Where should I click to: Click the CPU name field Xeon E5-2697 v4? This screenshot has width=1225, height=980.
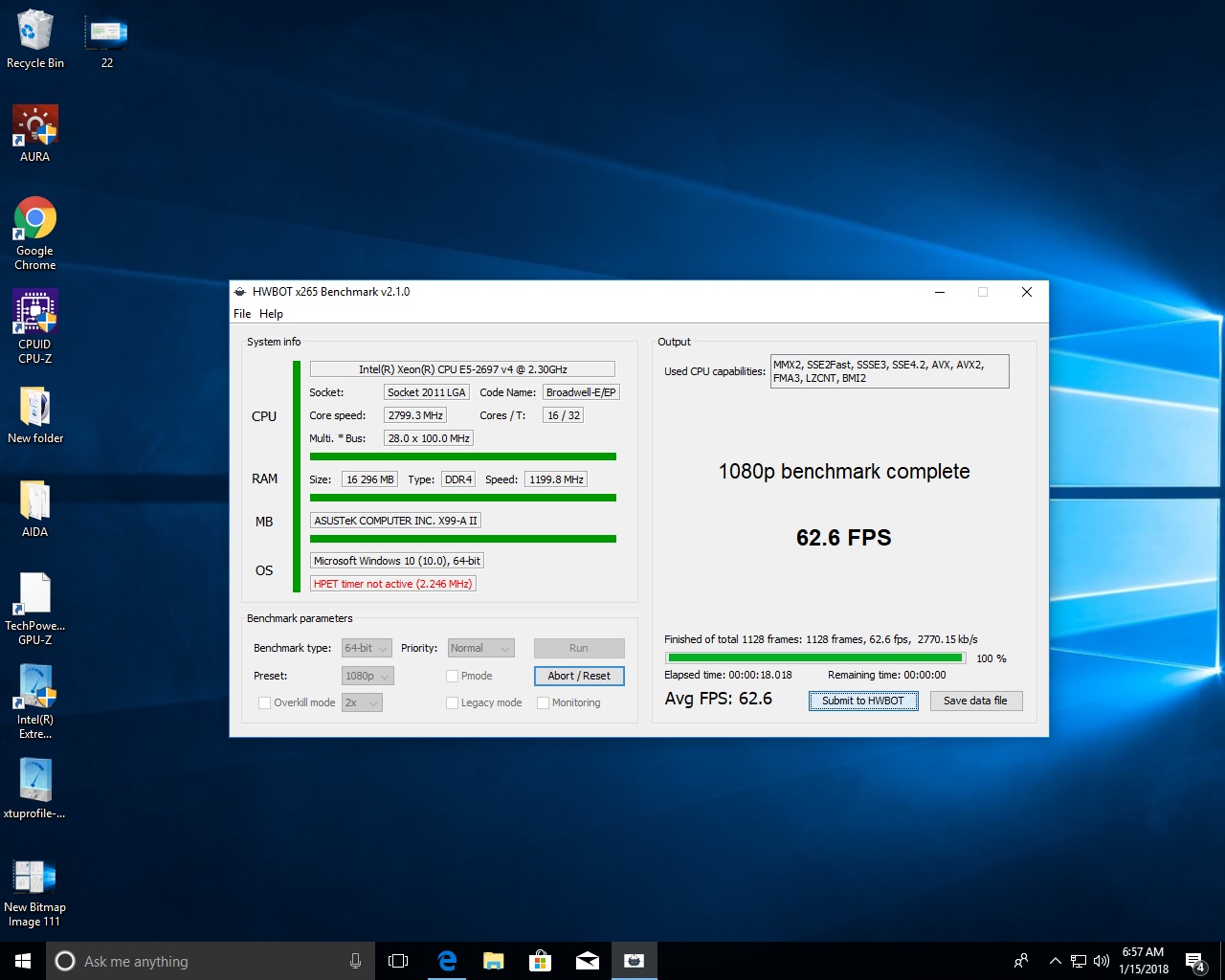coord(462,369)
